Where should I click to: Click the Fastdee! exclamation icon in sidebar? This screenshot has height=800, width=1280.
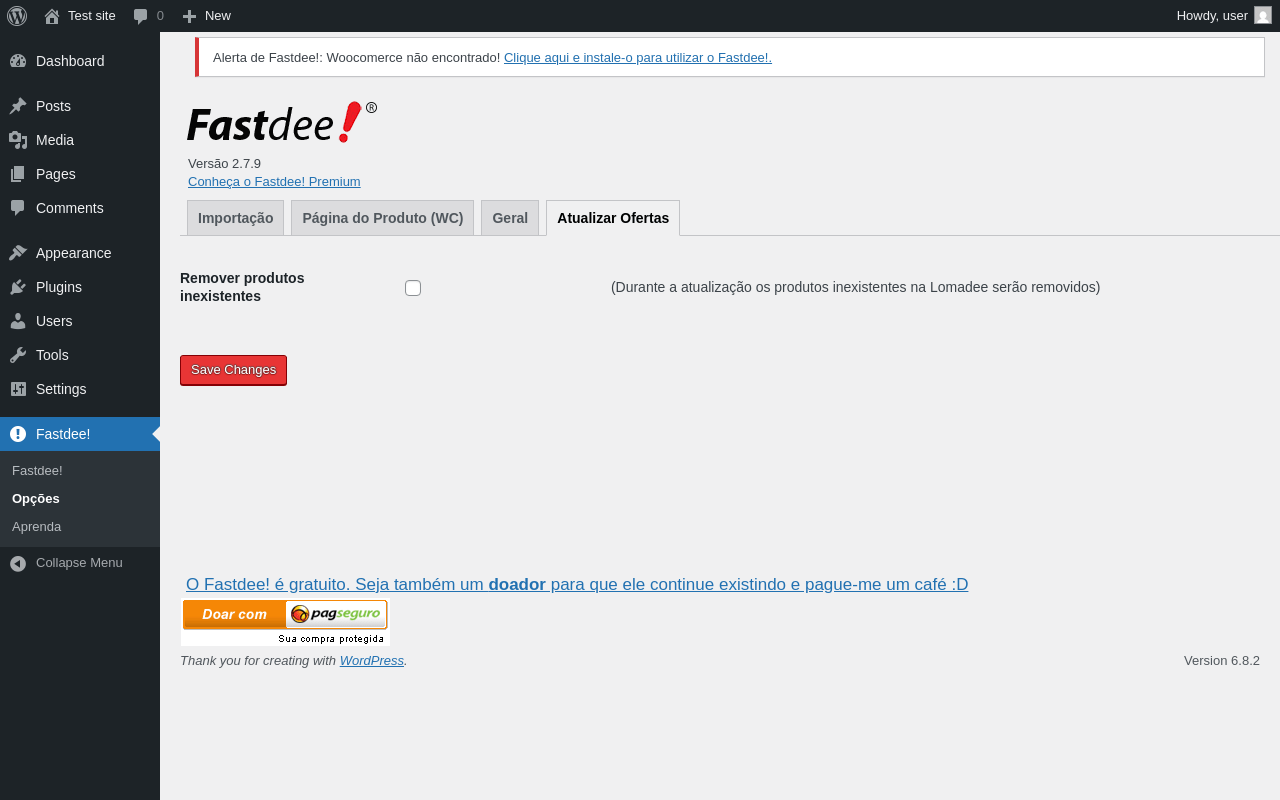tap(18, 434)
